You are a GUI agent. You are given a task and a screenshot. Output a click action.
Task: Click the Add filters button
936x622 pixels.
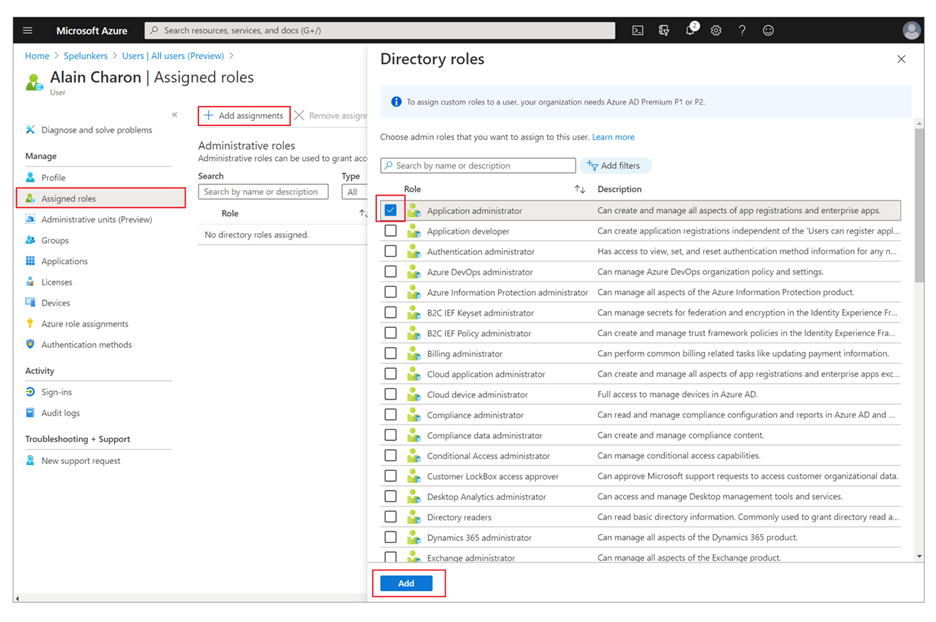[614, 166]
